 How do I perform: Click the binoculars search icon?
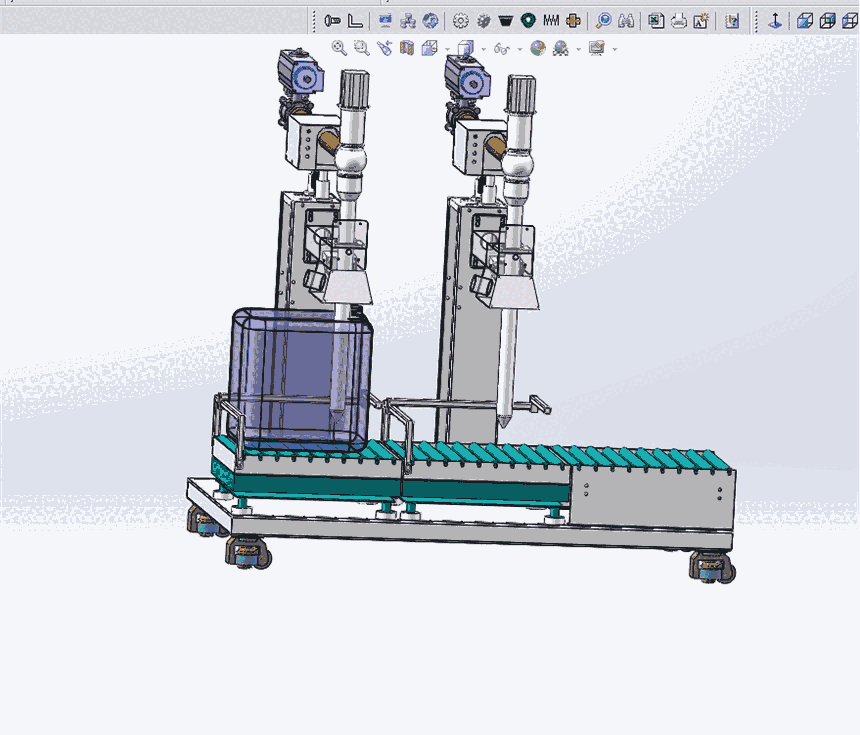[627, 20]
